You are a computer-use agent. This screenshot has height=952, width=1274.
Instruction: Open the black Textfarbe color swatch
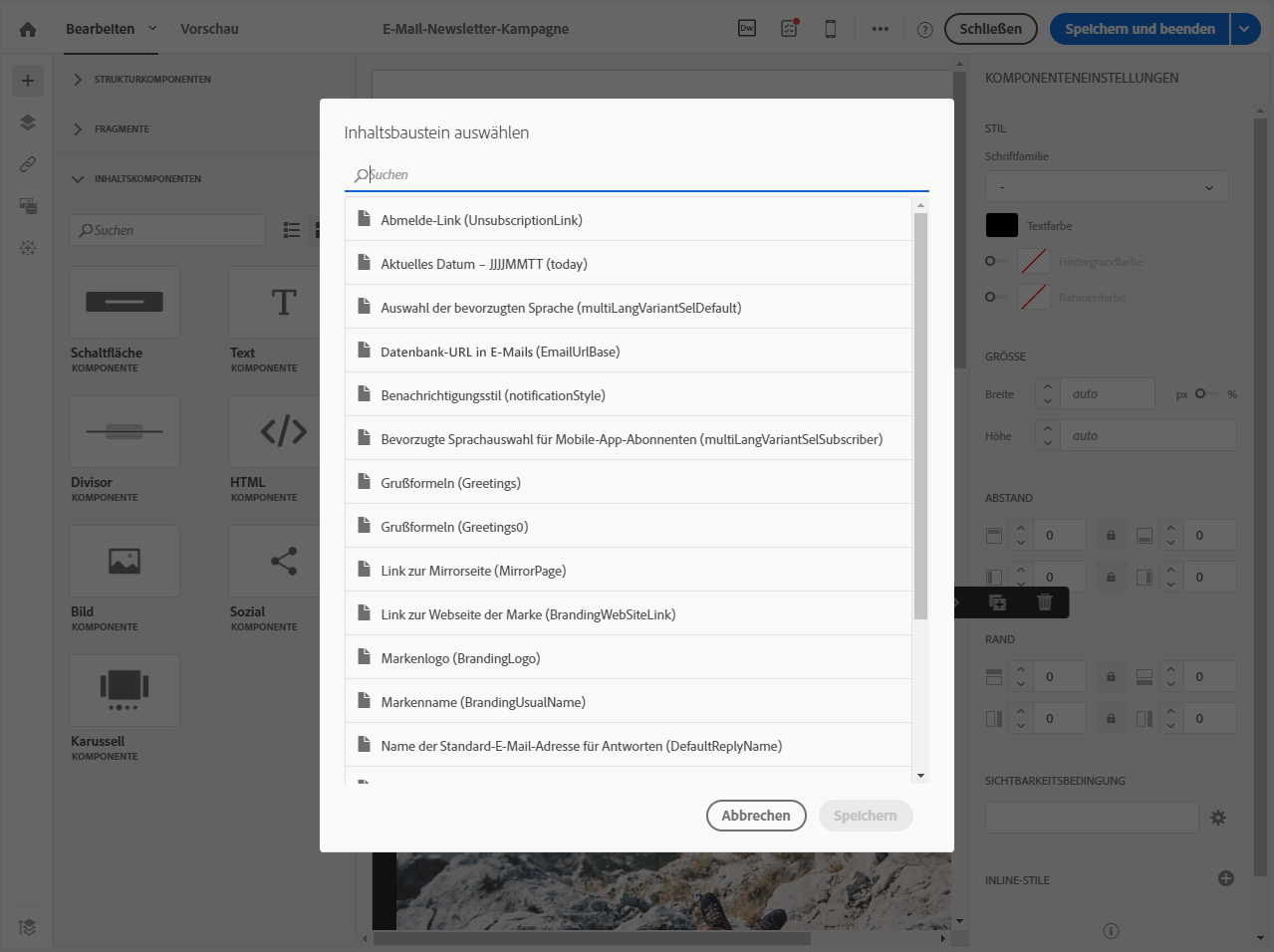[1002, 225]
